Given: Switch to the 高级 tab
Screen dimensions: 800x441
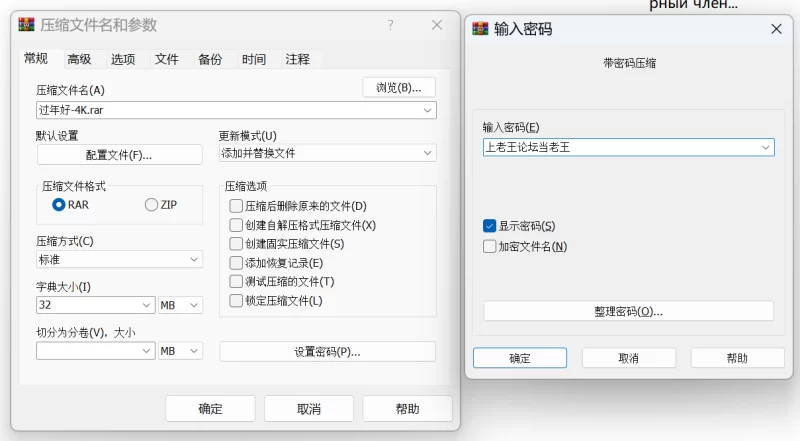Looking at the screenshot, I should [79, 59].
